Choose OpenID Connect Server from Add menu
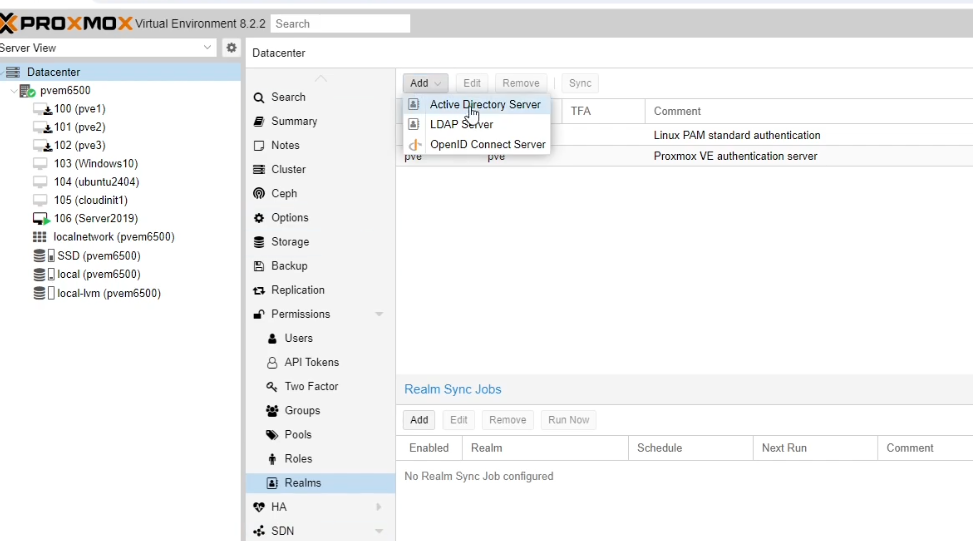The image size is (973, 541). click(x=477, y=144)
